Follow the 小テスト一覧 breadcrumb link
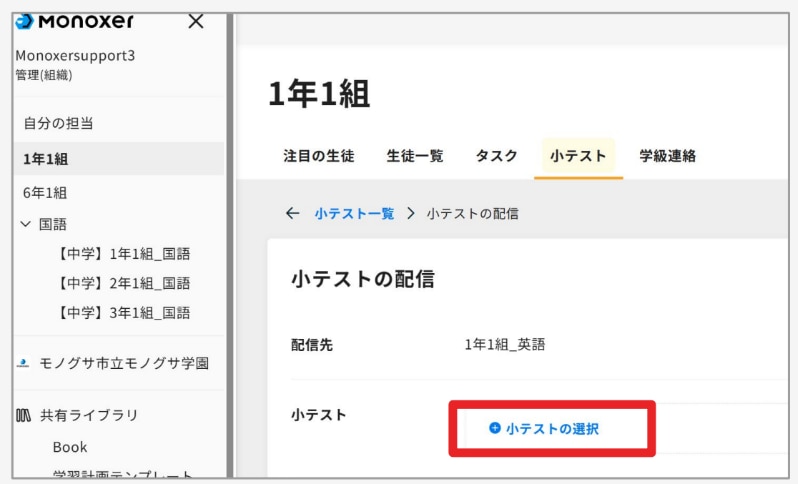798x484 pixels. tap(354, 214)
